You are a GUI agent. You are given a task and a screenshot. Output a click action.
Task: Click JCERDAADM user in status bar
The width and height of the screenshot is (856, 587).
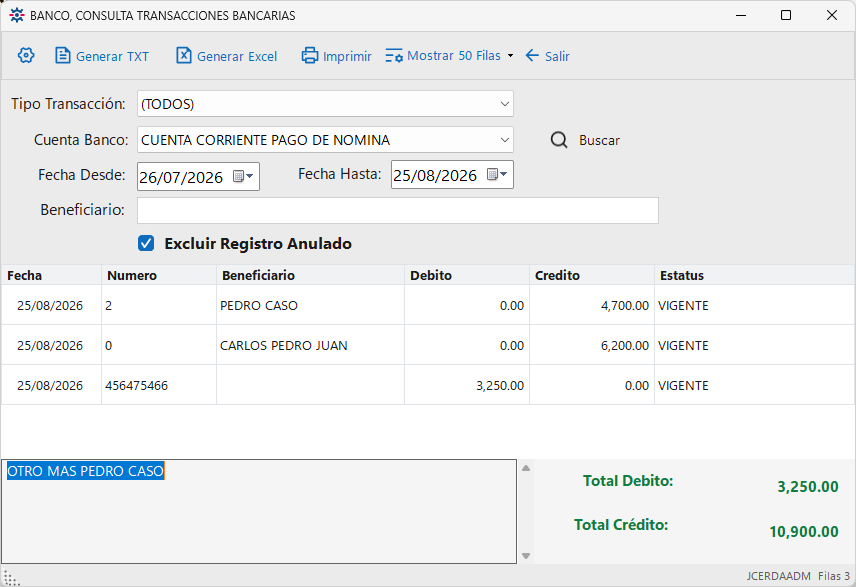coord(778,576)
